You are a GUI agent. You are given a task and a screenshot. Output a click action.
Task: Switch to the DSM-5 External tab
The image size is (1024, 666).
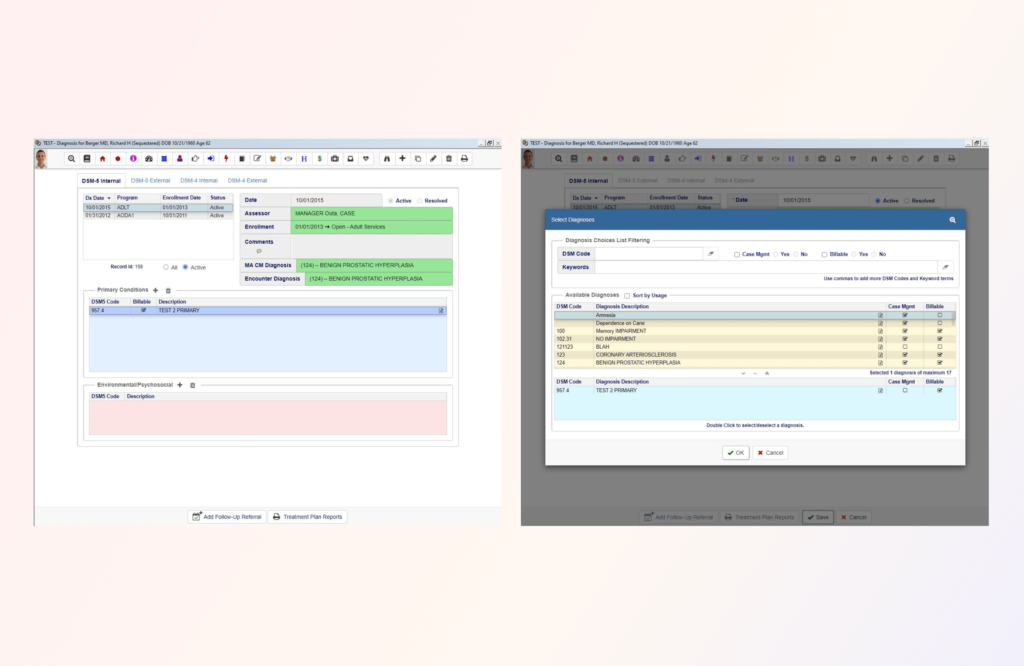click(x=150, y=180)
